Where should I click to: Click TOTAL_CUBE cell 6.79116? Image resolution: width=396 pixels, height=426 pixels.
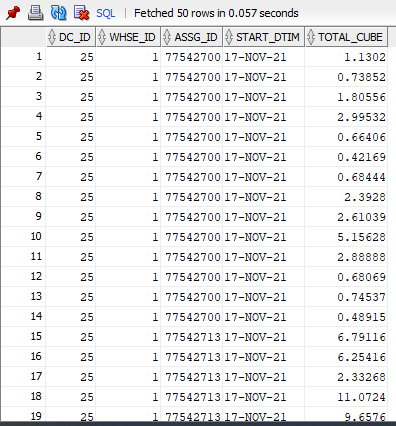coord(346,337)
